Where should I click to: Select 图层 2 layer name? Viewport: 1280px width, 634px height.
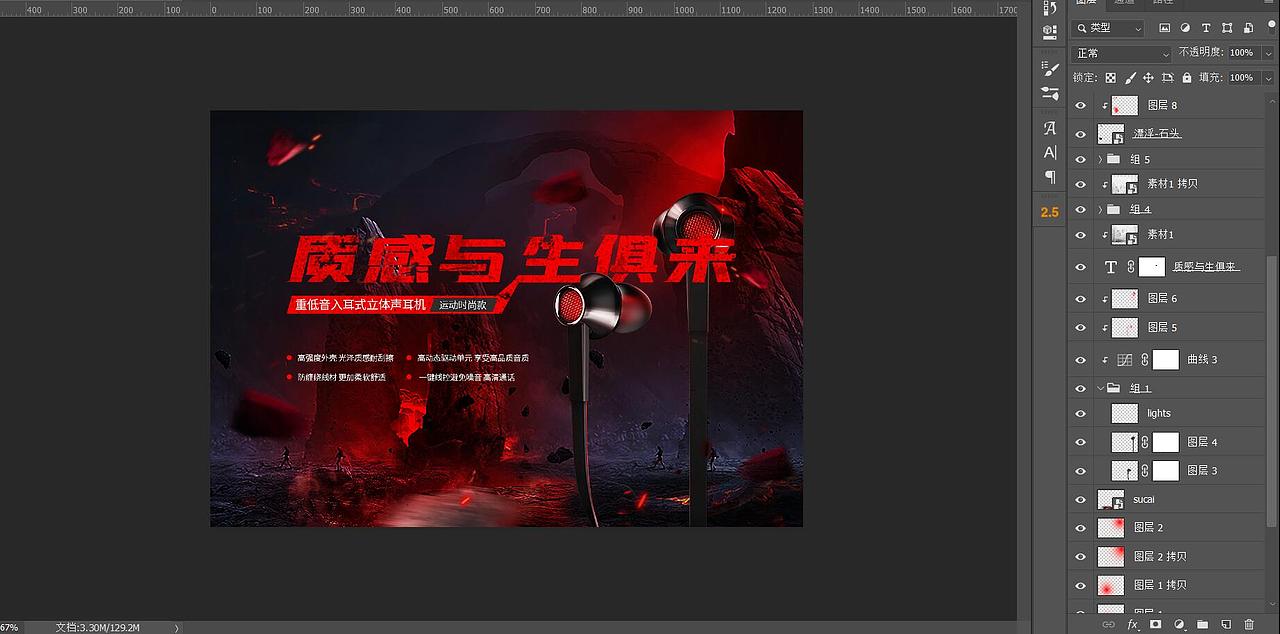[x=1148, y=527]
